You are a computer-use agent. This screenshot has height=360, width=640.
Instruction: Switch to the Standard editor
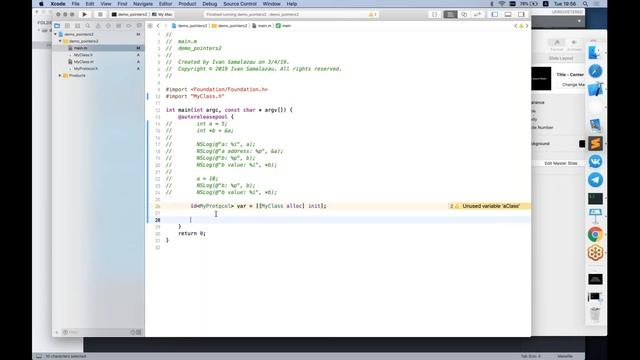pyautogui.click(x=450, y=14)
